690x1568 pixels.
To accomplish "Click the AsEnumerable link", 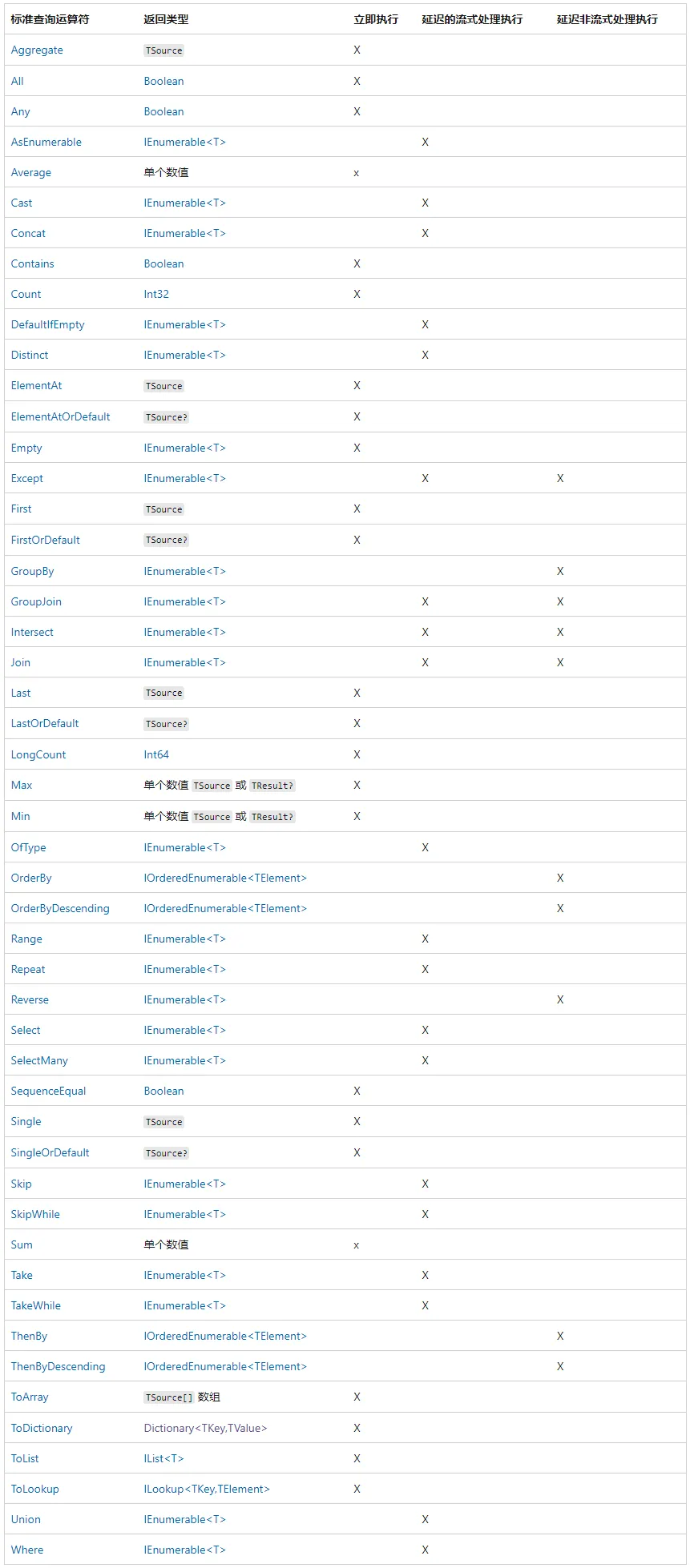I will coord(46,142).
